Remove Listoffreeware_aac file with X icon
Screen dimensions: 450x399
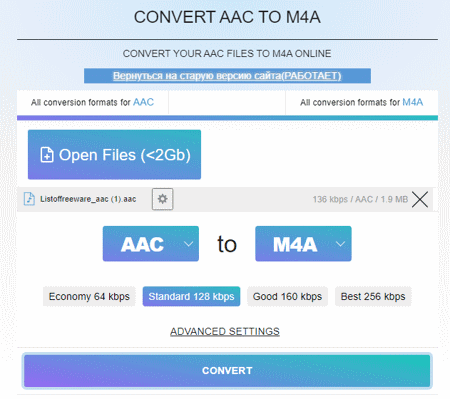[420, 199]
